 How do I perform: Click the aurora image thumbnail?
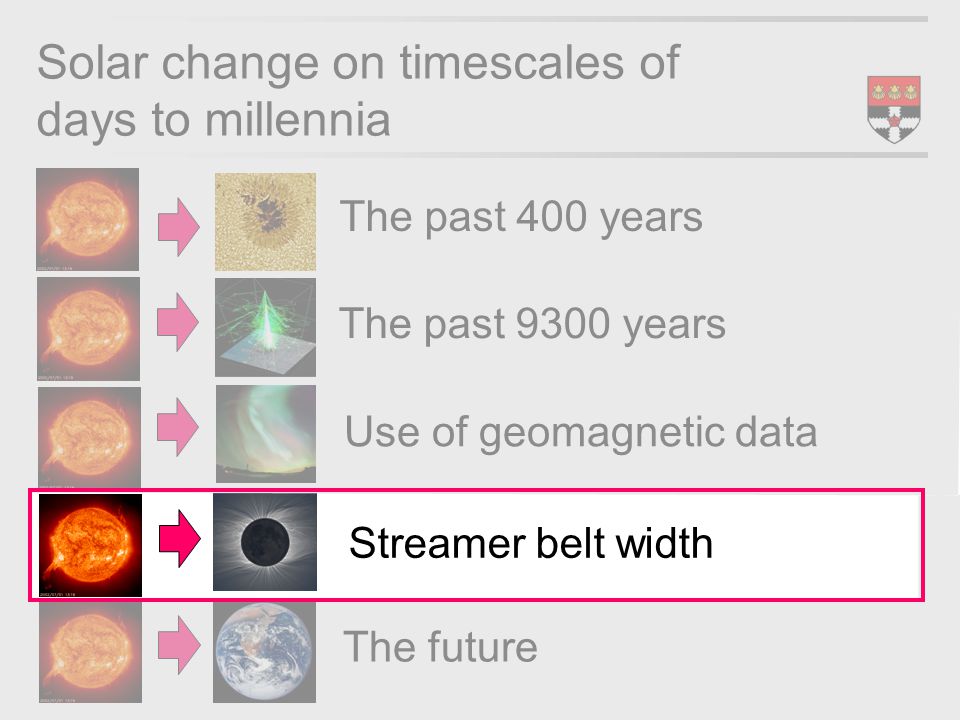[266, 433]
